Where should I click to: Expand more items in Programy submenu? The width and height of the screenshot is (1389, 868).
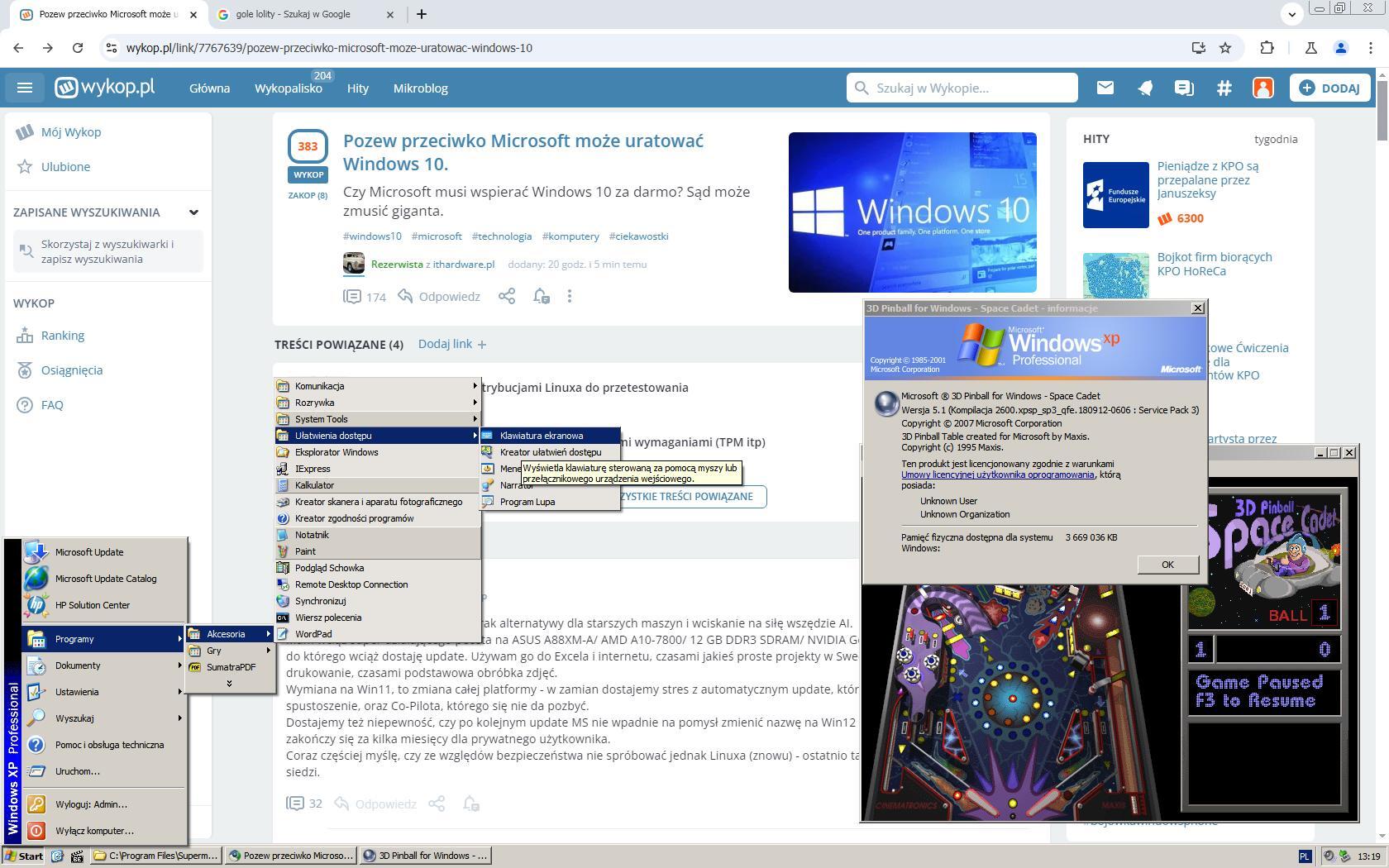click(229, 684)
